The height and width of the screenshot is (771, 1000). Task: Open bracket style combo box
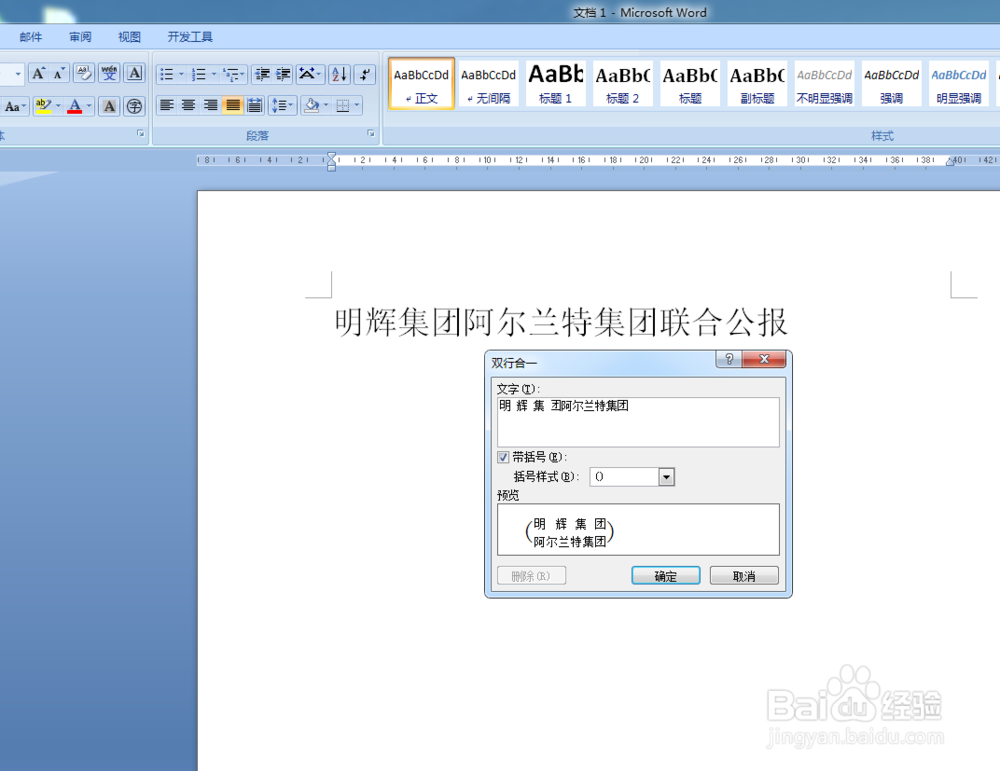[x=632, y=476]
